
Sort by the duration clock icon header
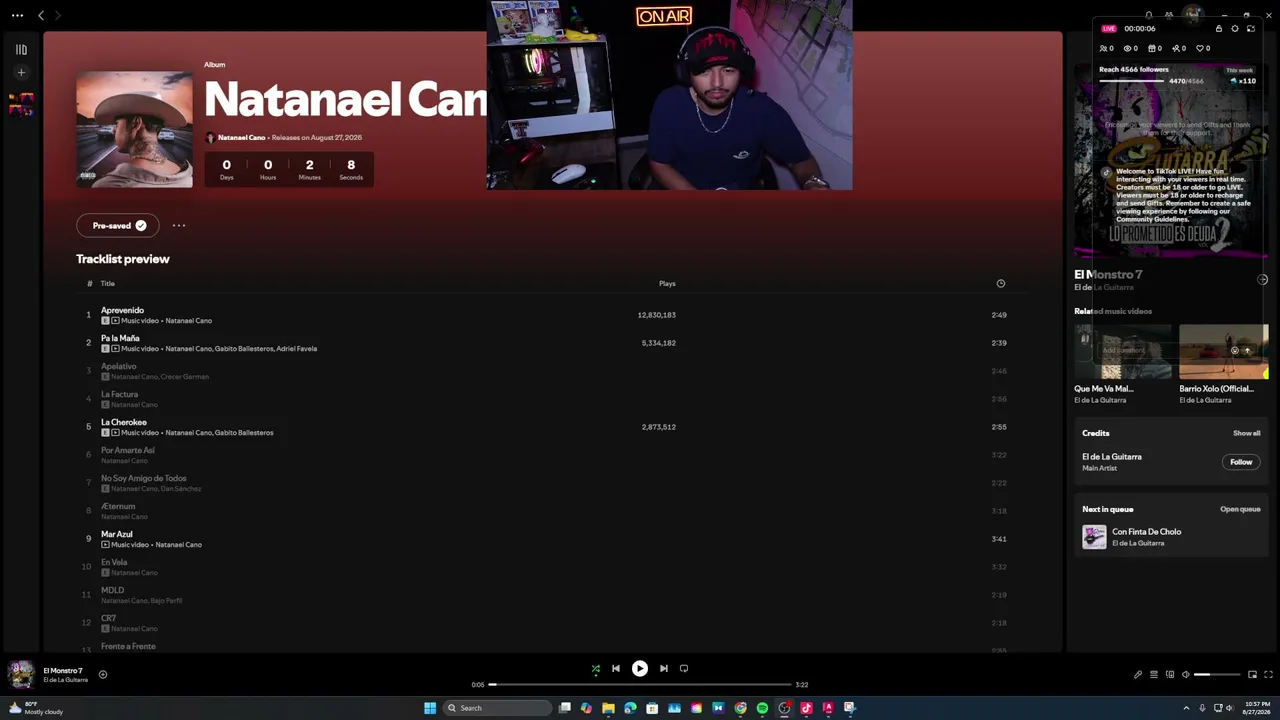tap(1000, 284)
